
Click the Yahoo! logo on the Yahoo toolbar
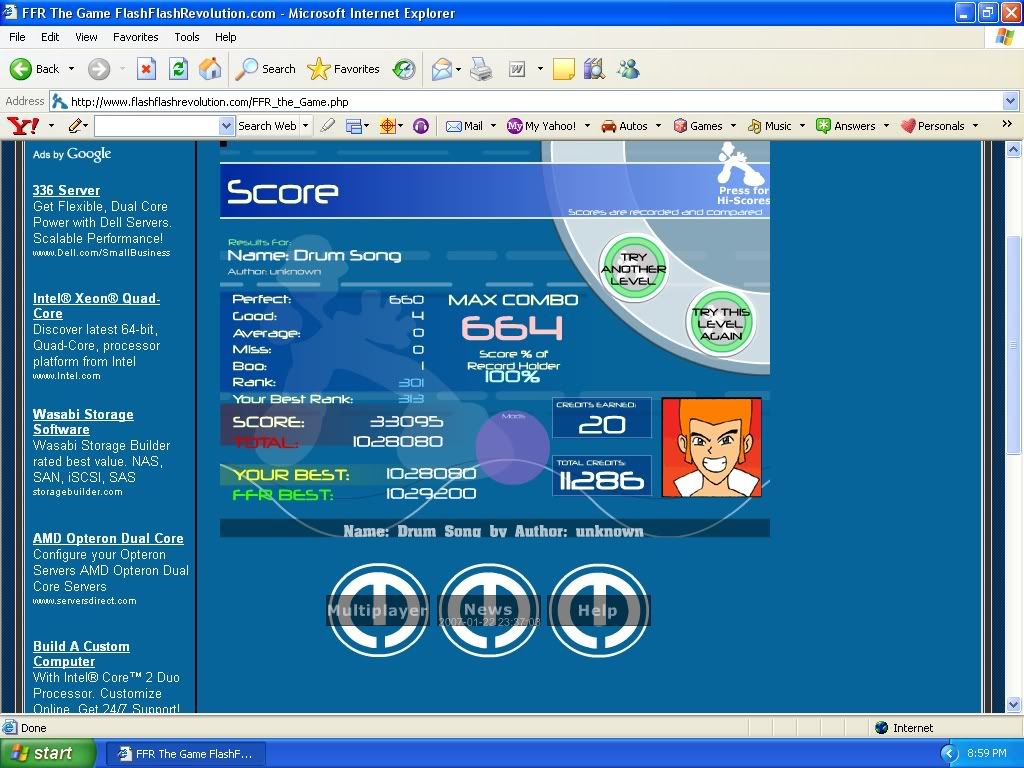(22, 126)
